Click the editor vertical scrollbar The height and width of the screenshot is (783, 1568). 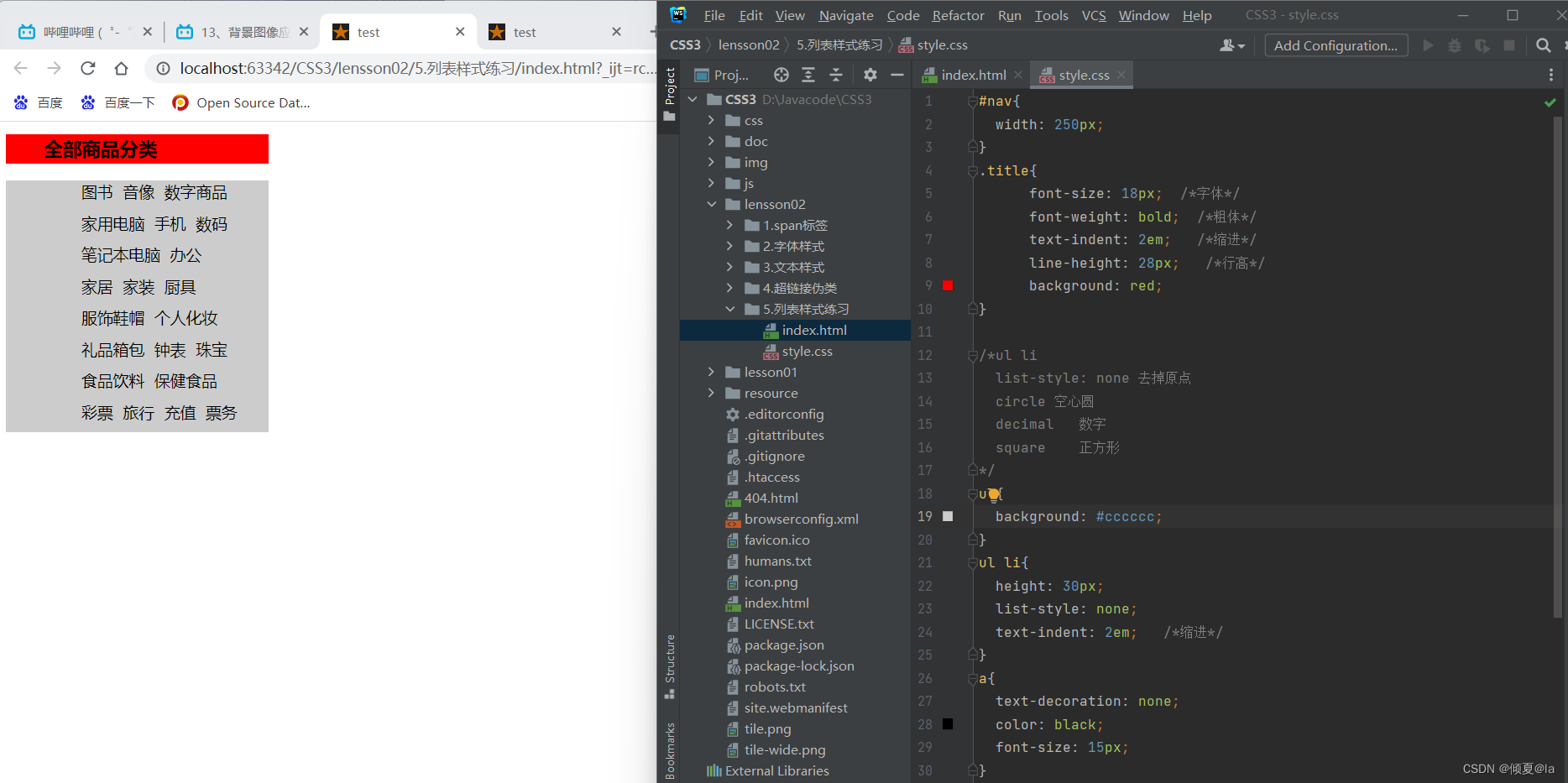point(1557,365)
